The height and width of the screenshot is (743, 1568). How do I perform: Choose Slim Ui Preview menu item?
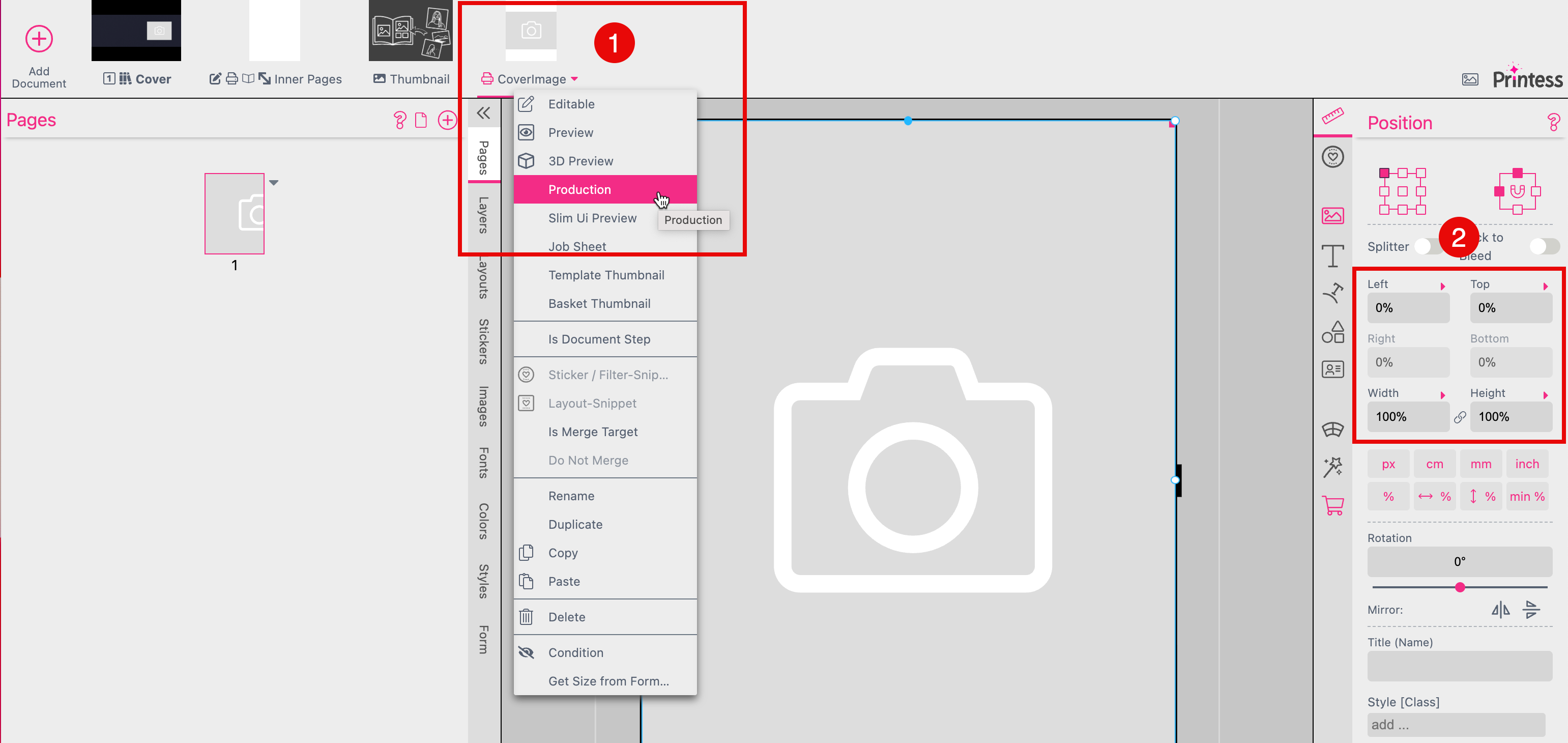tap(605, 218)
